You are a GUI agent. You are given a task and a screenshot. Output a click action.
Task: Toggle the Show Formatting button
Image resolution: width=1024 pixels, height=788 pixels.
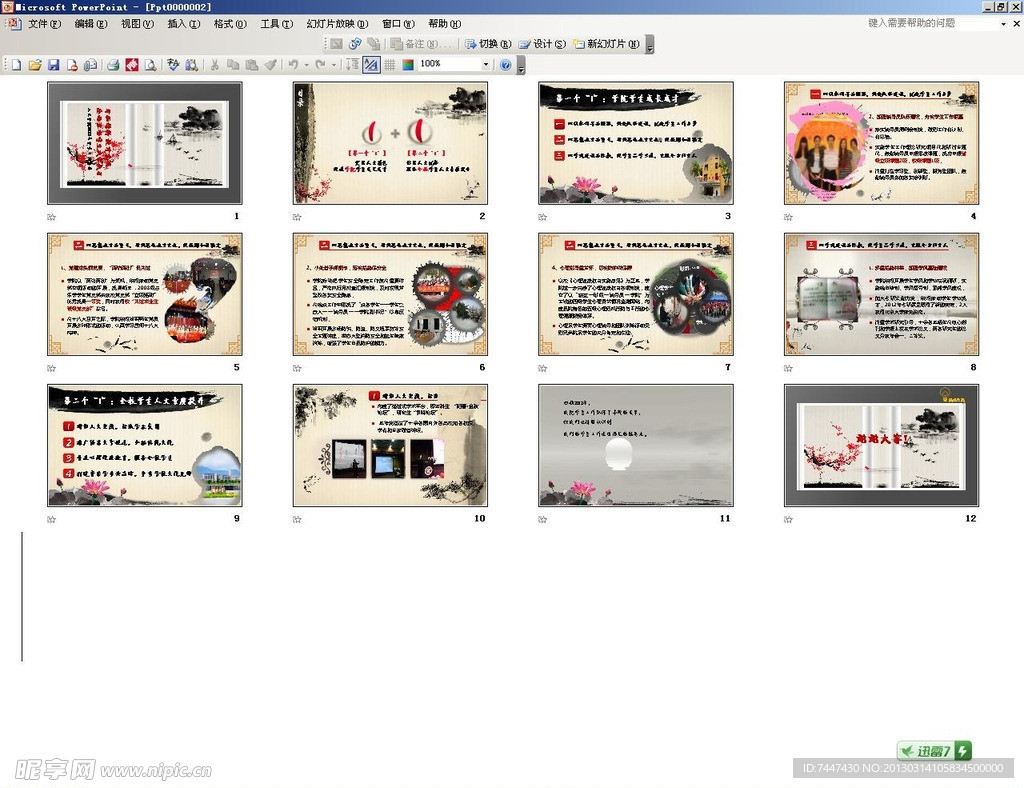point(371,65)
